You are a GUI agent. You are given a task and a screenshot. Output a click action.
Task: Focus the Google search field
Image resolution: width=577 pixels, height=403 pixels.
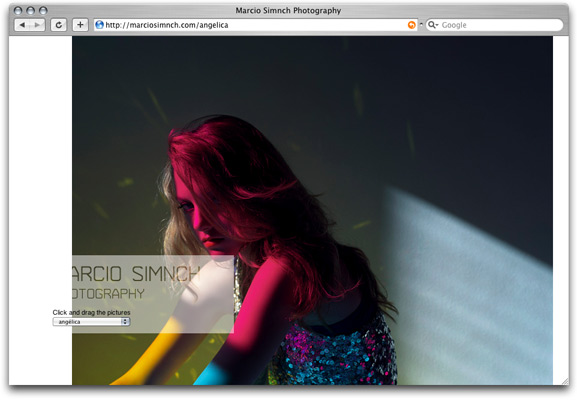pyautogui.click(x=495, y=25)
